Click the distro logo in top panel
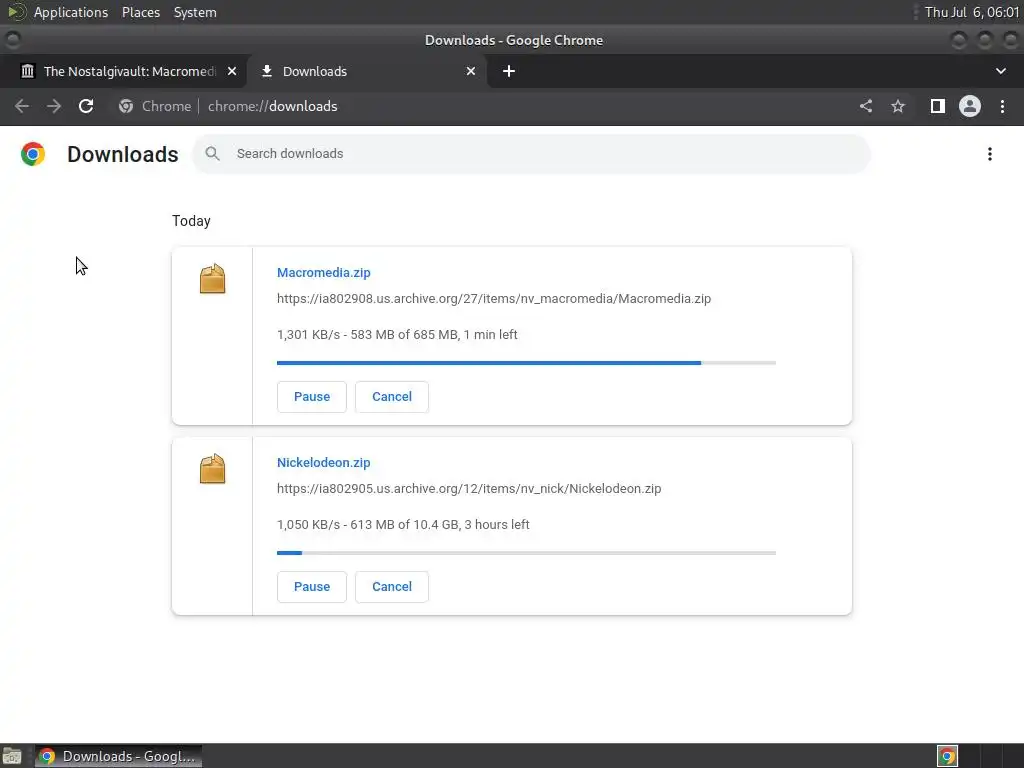Screen dimensions: 1024x768 pos(16,12)
